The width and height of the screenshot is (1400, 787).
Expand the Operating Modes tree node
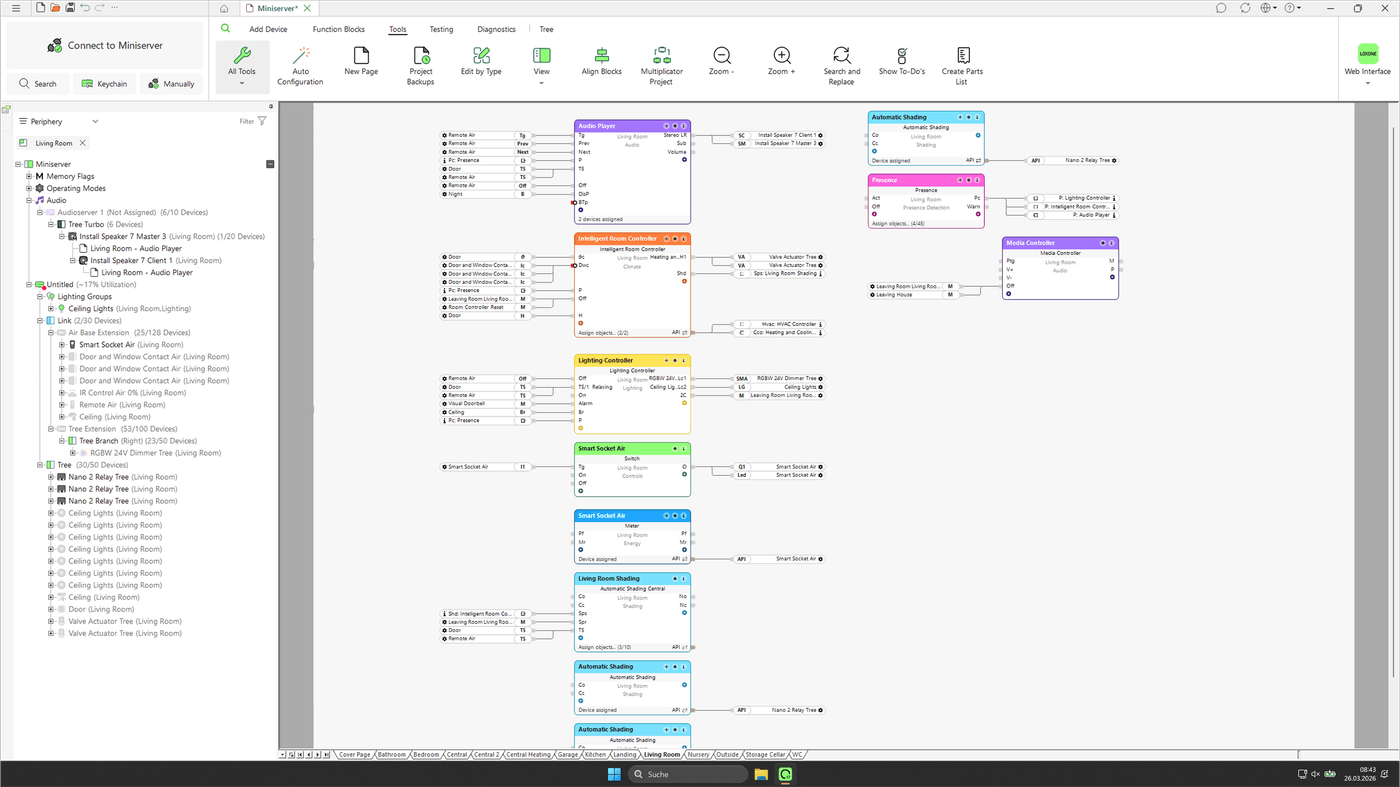(x=29, y=188)
